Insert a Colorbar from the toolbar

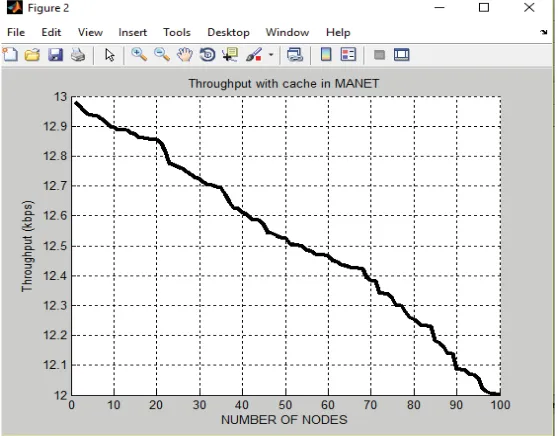pyautogui.click(x=326, y=55)
